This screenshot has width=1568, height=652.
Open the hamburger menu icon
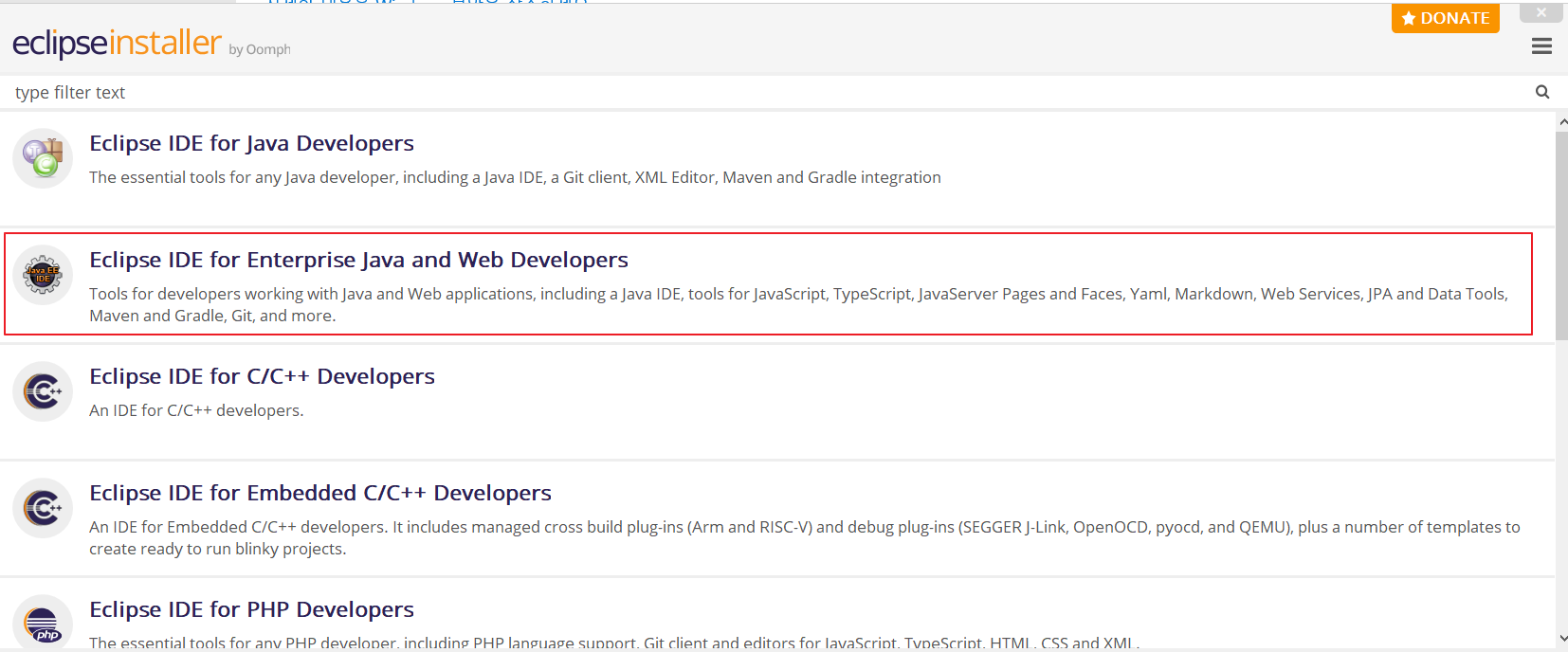point(1541,46)
